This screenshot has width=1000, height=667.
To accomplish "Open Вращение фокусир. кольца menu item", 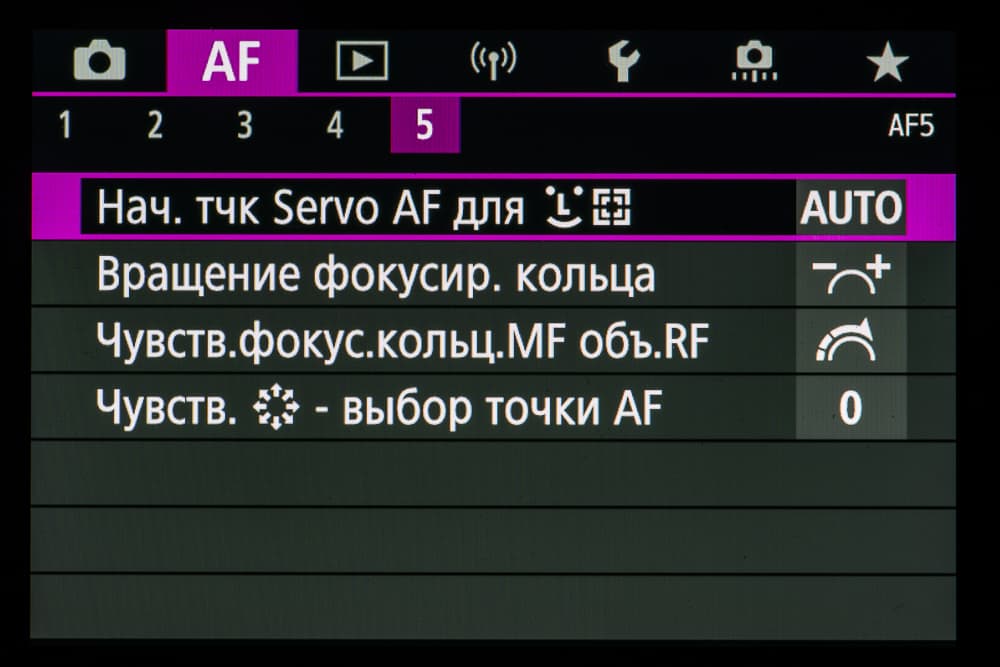I will pyautogui.click(x=376, y=275).
